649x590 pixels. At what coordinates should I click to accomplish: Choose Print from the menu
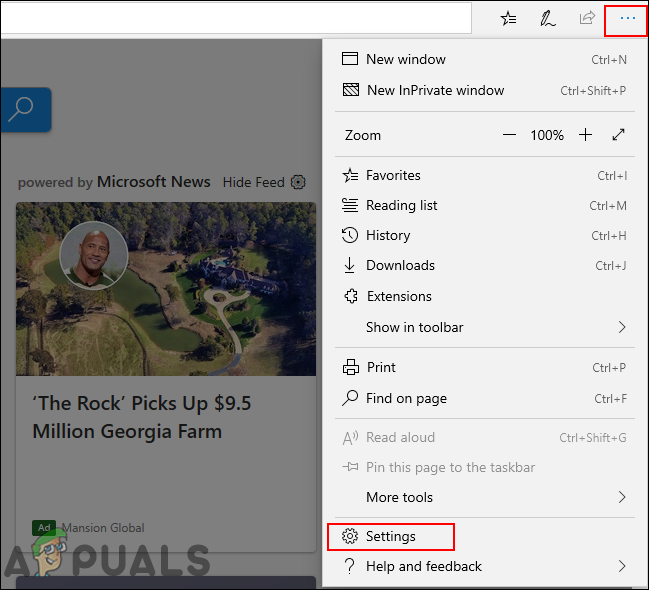[x=484, y=367]
